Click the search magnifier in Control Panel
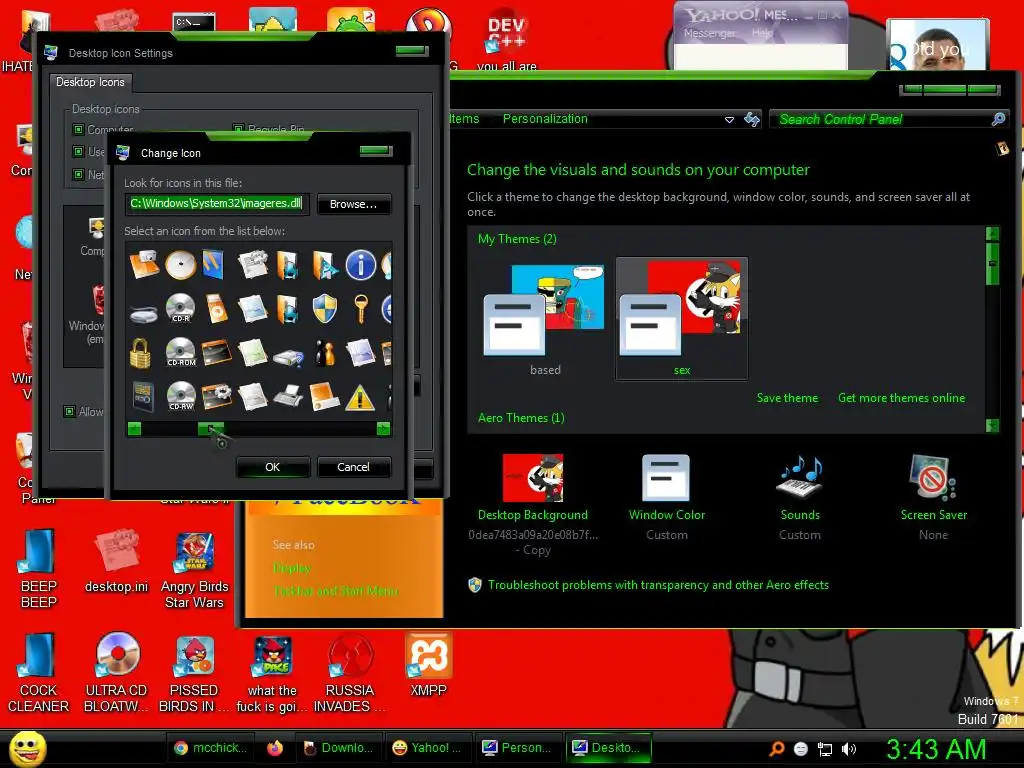The image size is (1024, 768). point(999,119)
